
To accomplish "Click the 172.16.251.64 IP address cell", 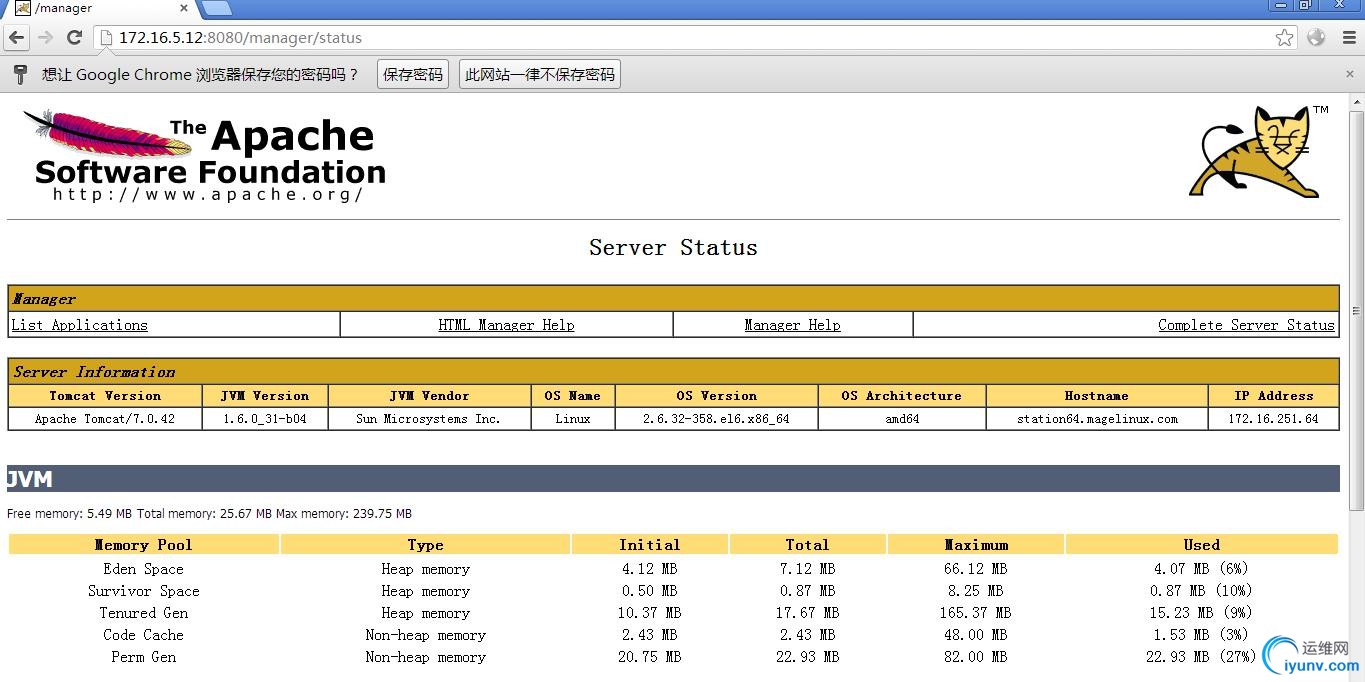I will click(1273, 419).
